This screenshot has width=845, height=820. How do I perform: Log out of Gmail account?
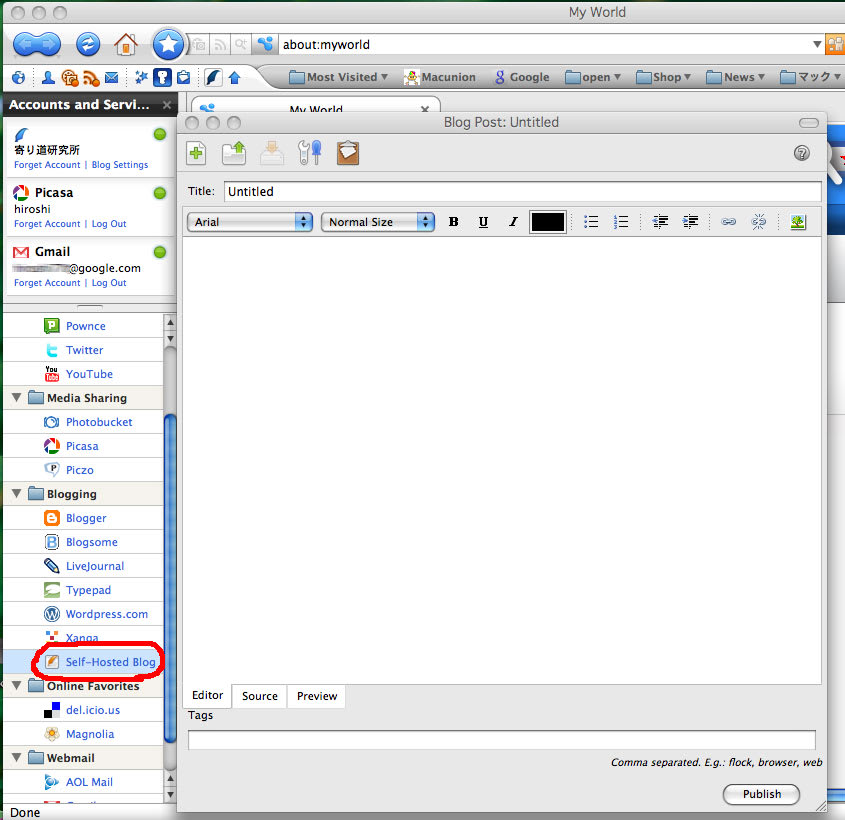click(109, 283)
